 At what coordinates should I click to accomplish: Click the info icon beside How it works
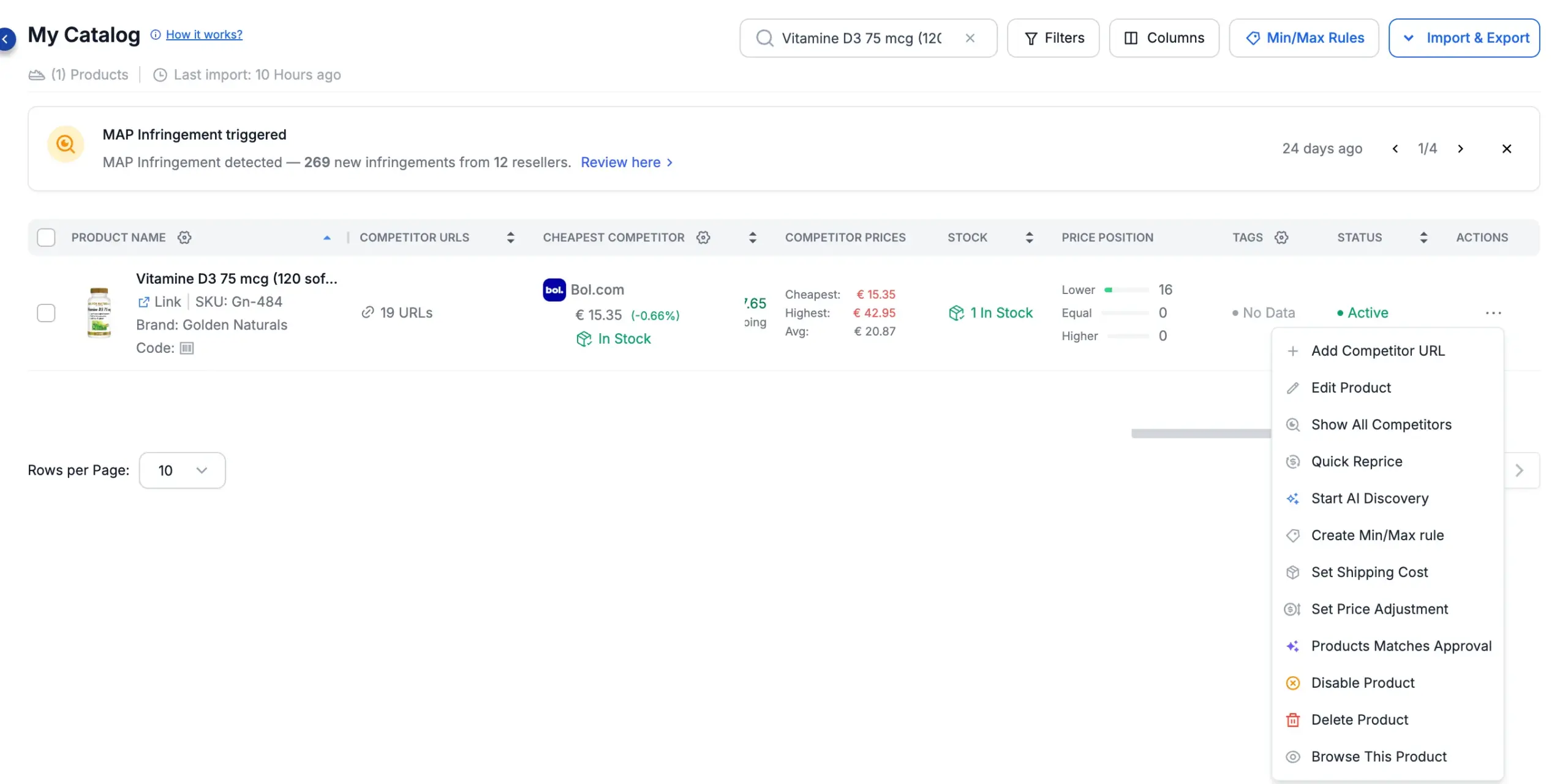click(x=156, y=34)
